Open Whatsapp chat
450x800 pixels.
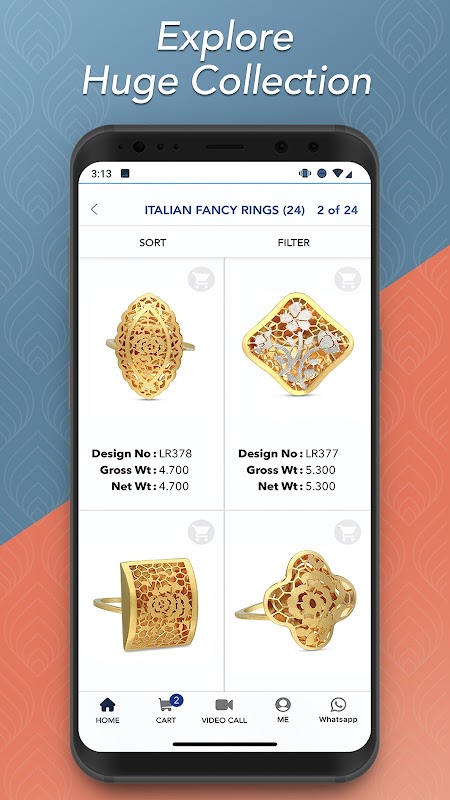(x=338, y=710)
